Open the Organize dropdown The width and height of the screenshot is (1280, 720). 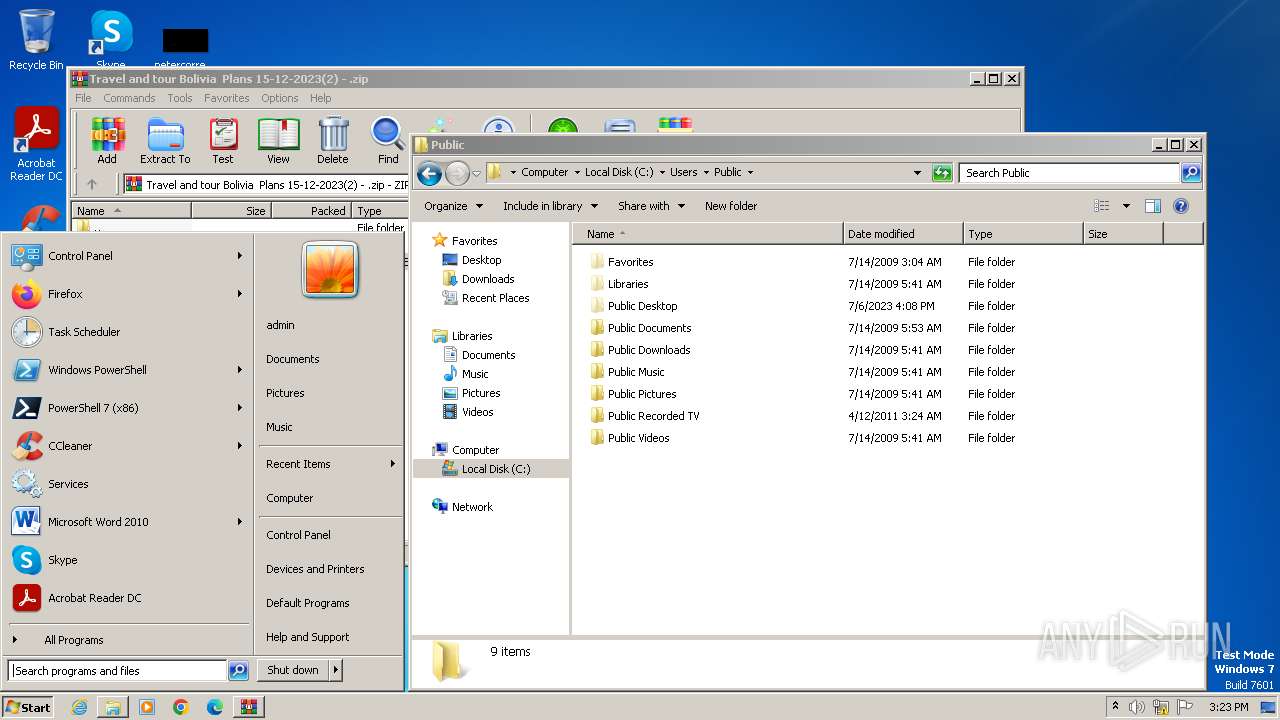[453, 206]
